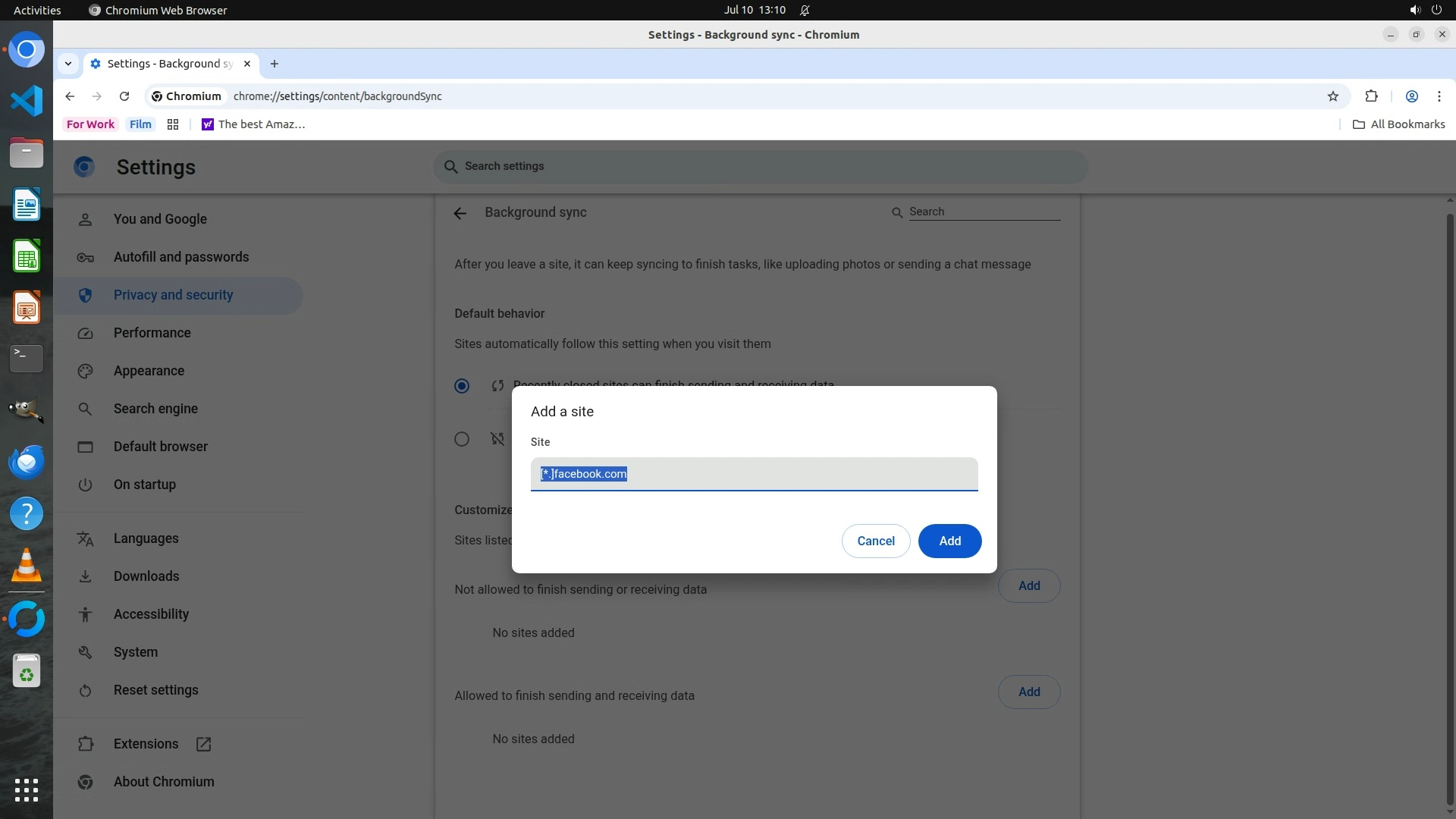Select the don't allow background sync radio
The width and height of the screenshot is (1456, 819).
click(x=462, y=439)
